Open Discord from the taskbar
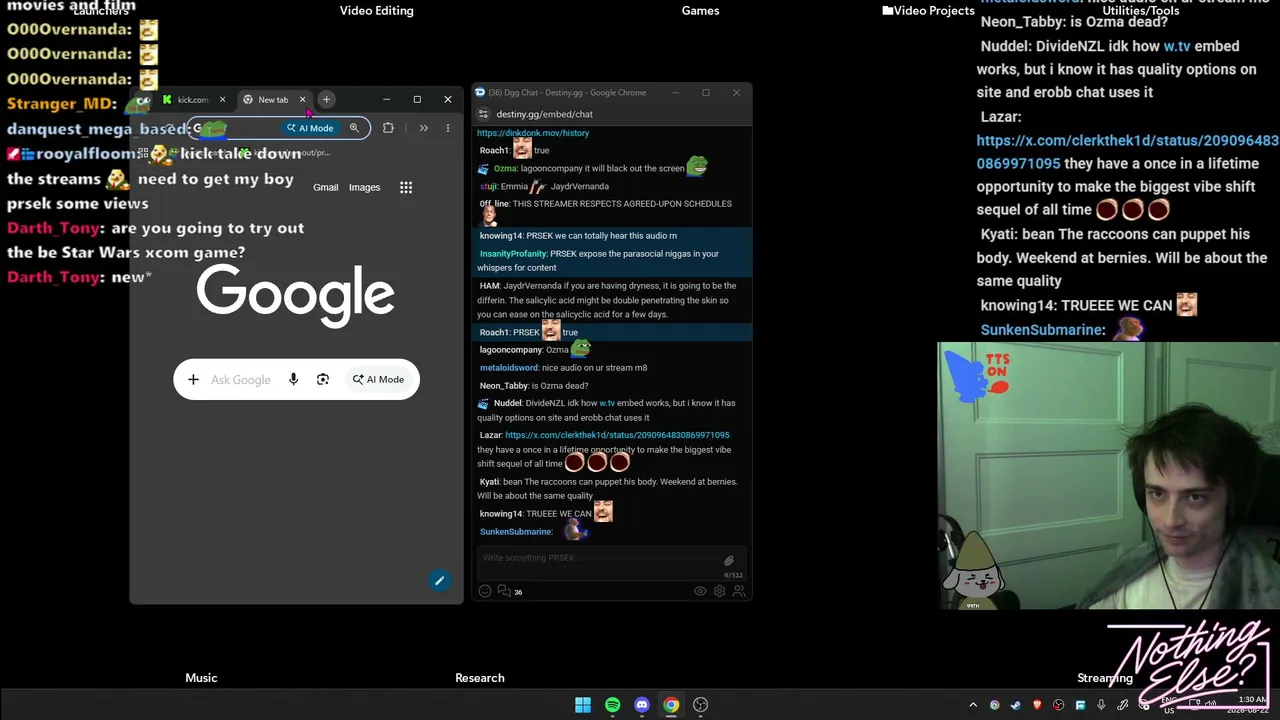The image size is (1280, 720). (642, 705)
